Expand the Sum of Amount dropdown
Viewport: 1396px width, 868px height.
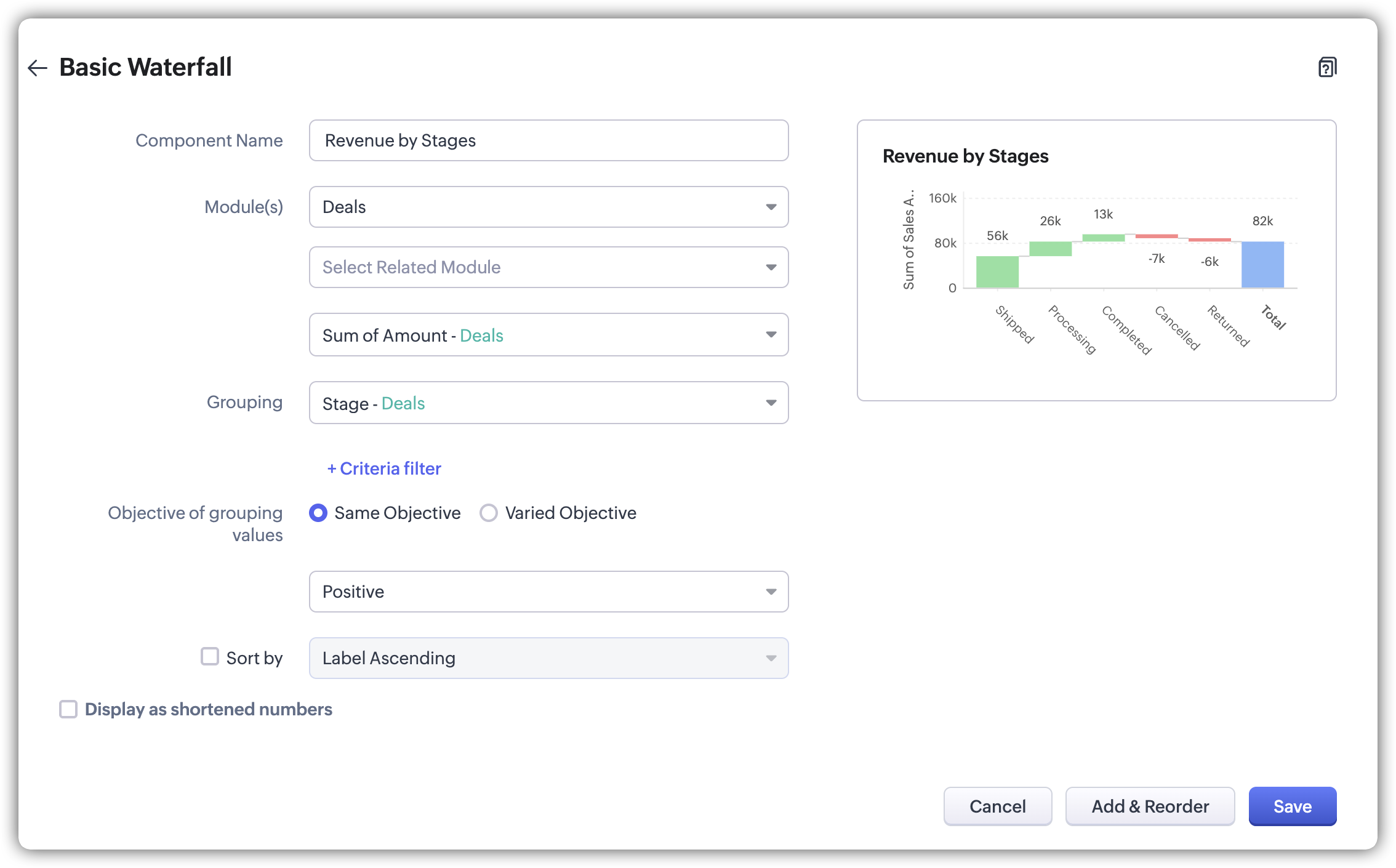[548, 335]
